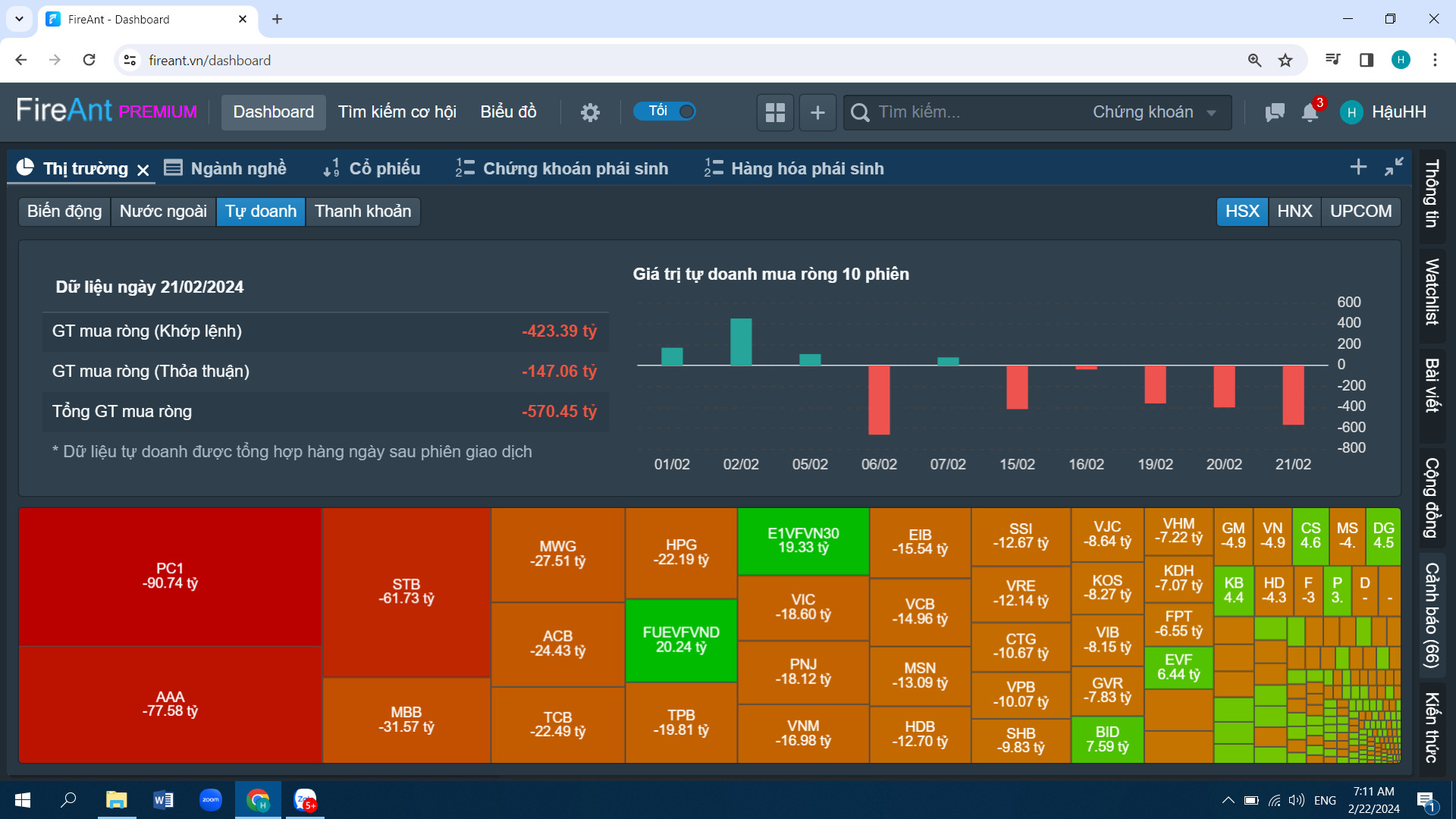This screenshot has width=1456, height=819.
Task: Expand the Watchlist side panel
Action: pyautogui.click(x=1432, y=292)
